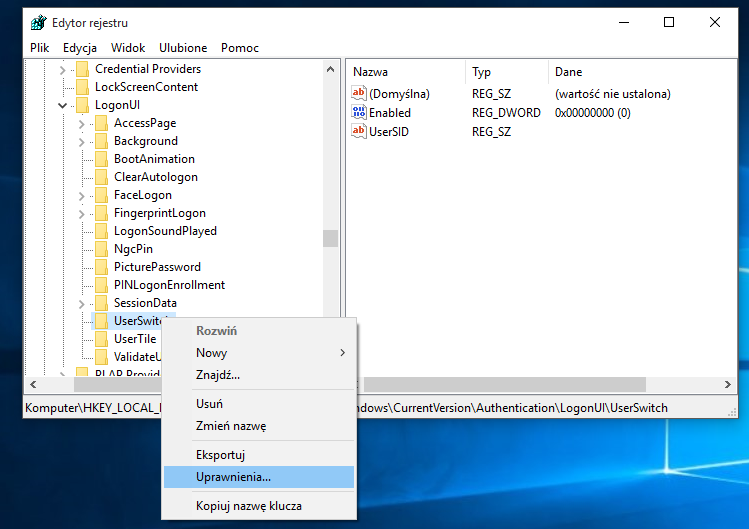Click the PicturePassword folder icon
Screen dimensions: 749x529
click(101, 267)
